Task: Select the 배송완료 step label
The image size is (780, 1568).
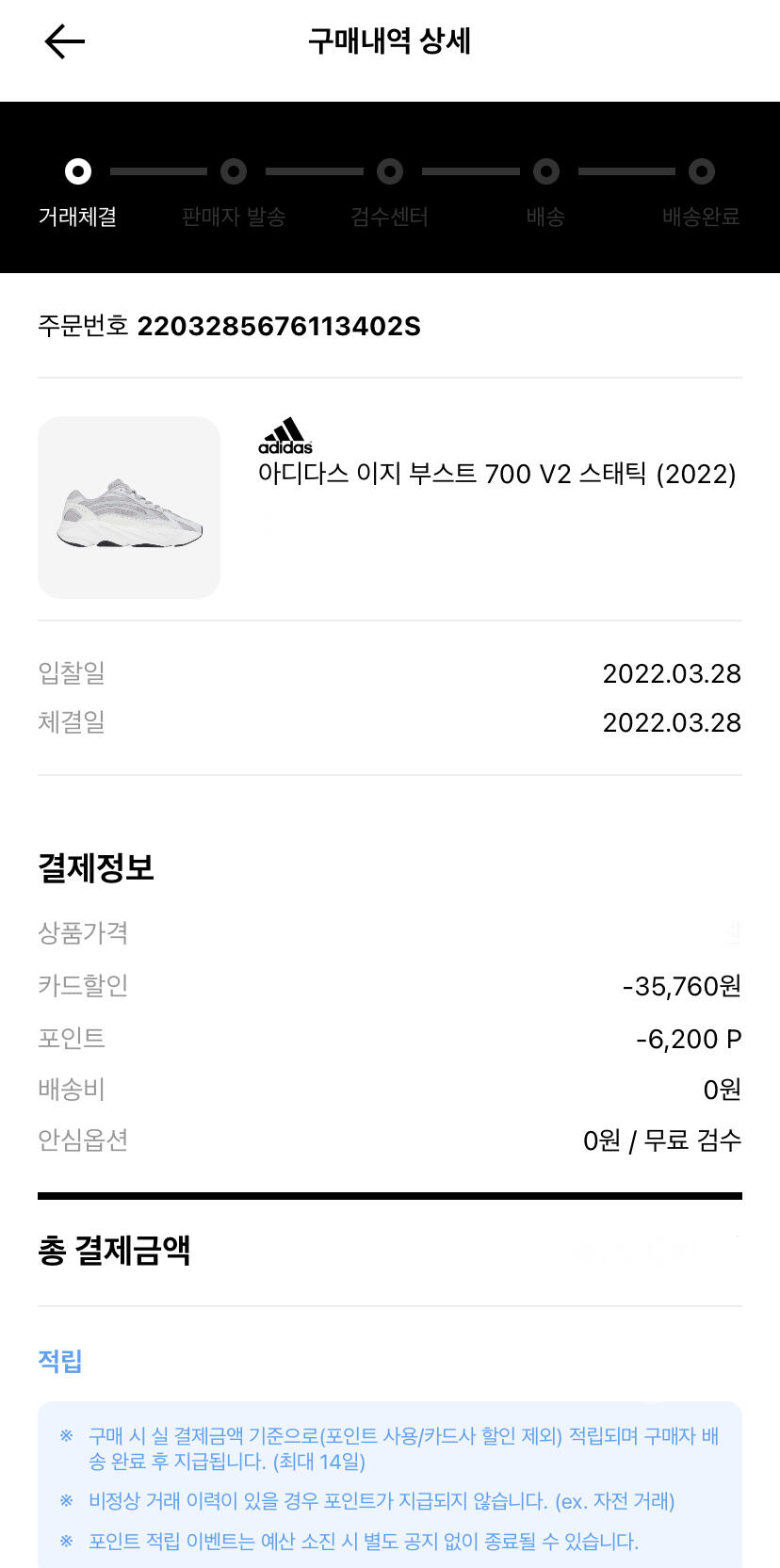Action: pos(701,217)
